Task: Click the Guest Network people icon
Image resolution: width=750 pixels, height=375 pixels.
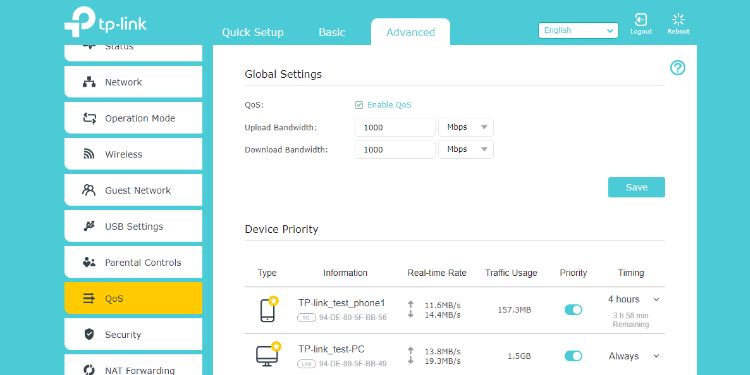Action: 89,190
